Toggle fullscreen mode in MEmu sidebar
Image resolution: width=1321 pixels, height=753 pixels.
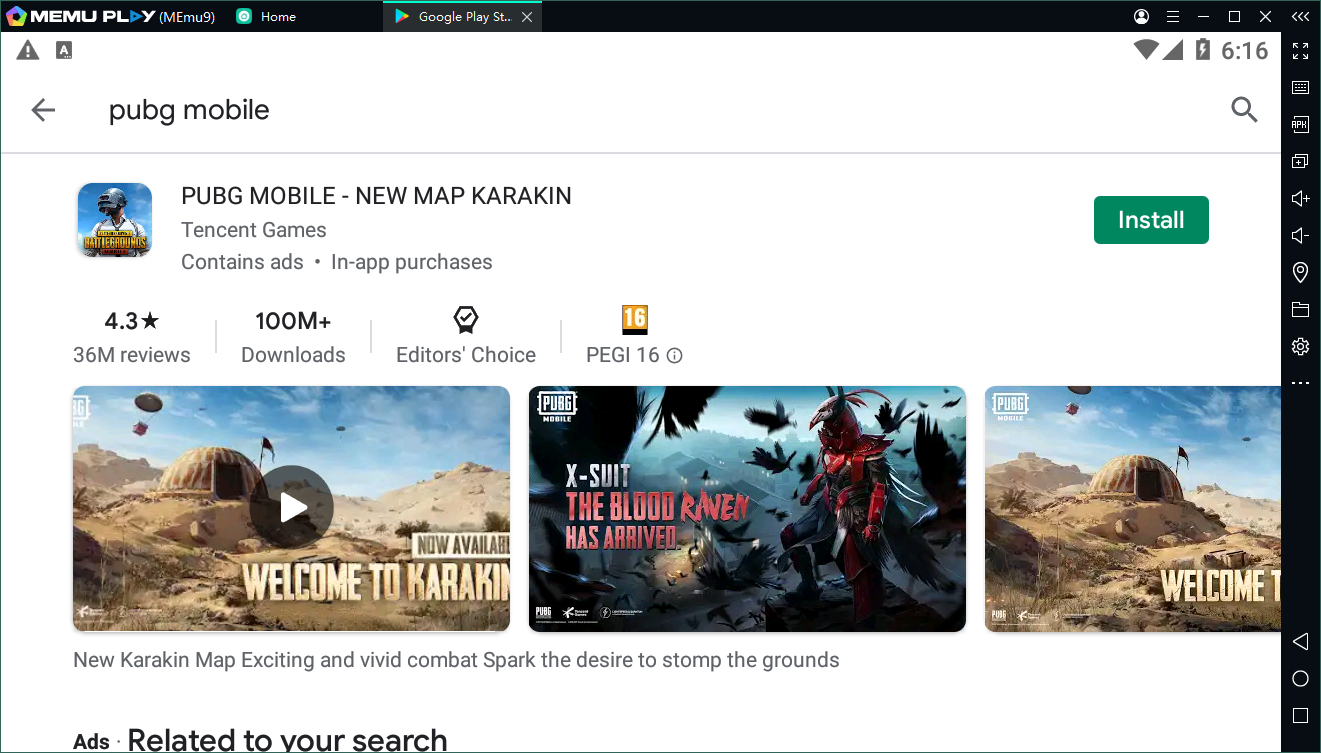tap(1300, 51)
